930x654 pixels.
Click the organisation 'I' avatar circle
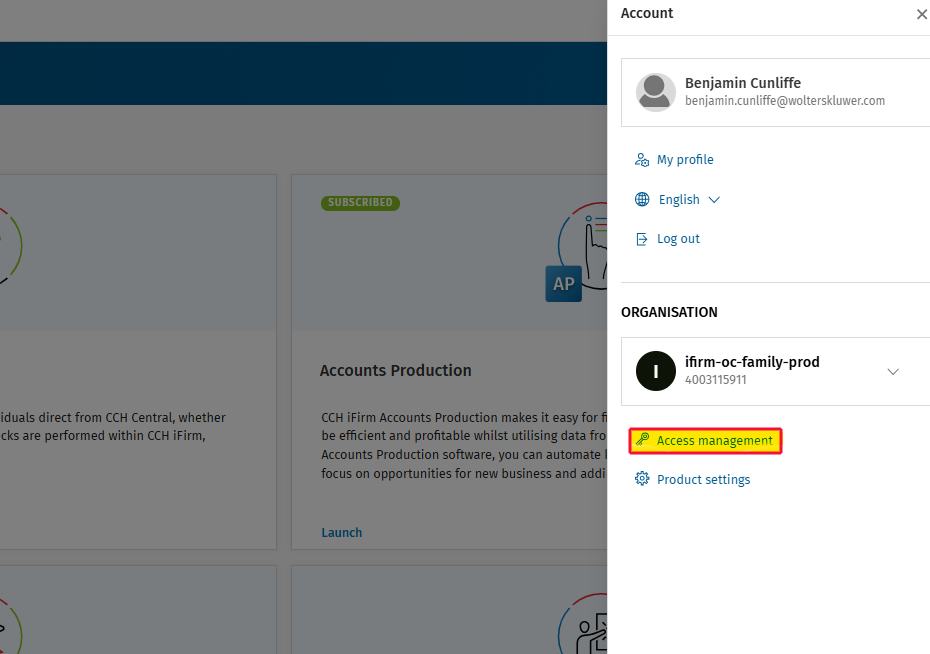[655, 371]
